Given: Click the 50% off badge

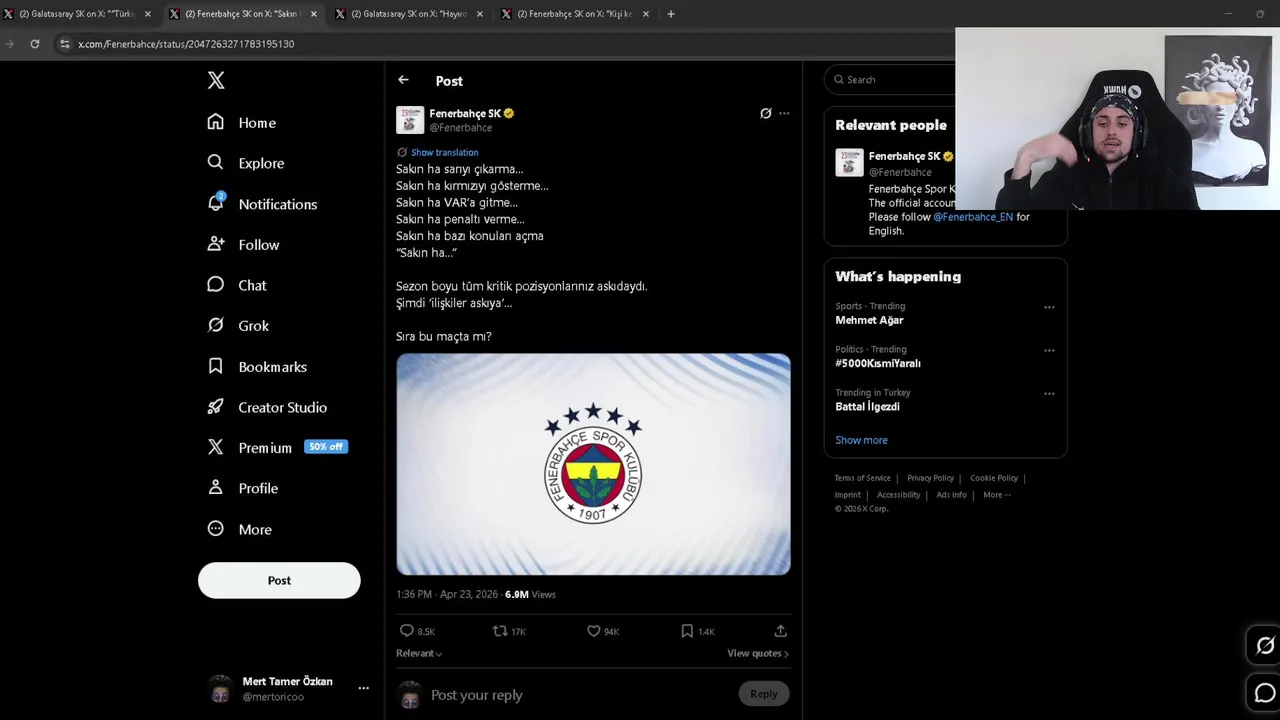Looking at the screenshot, I should [326, 447].
